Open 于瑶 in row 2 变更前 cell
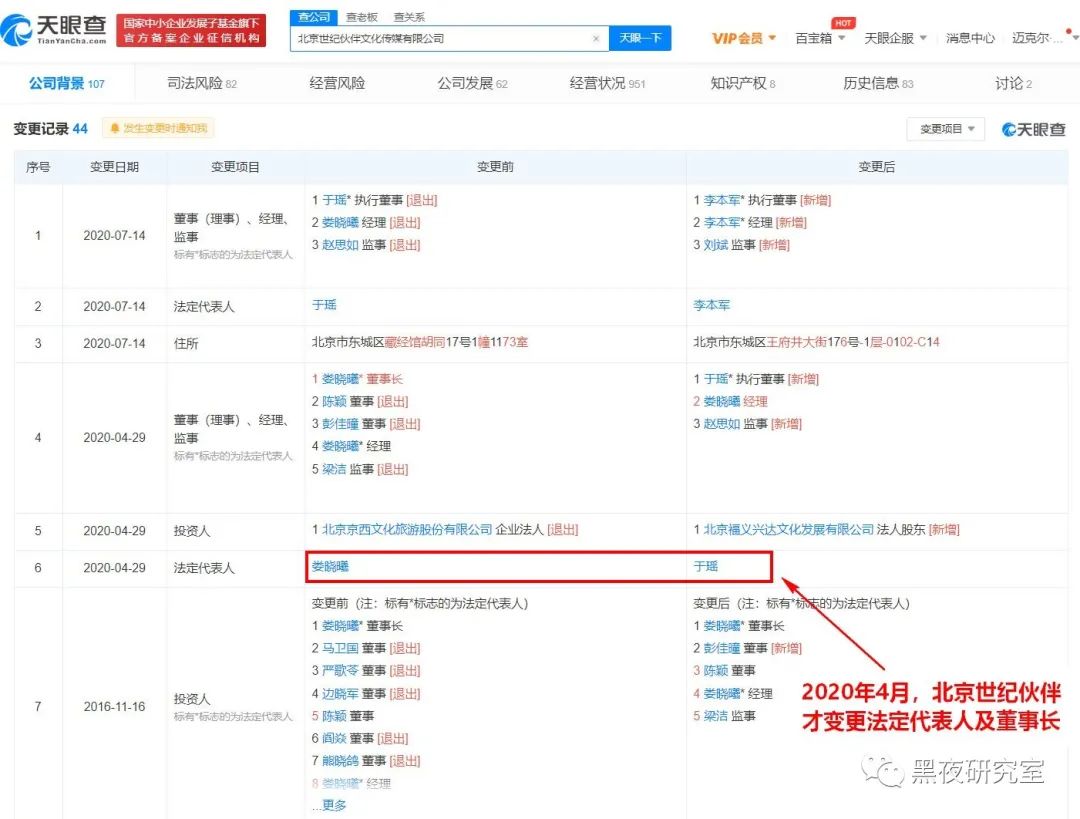 click(324, 304)
